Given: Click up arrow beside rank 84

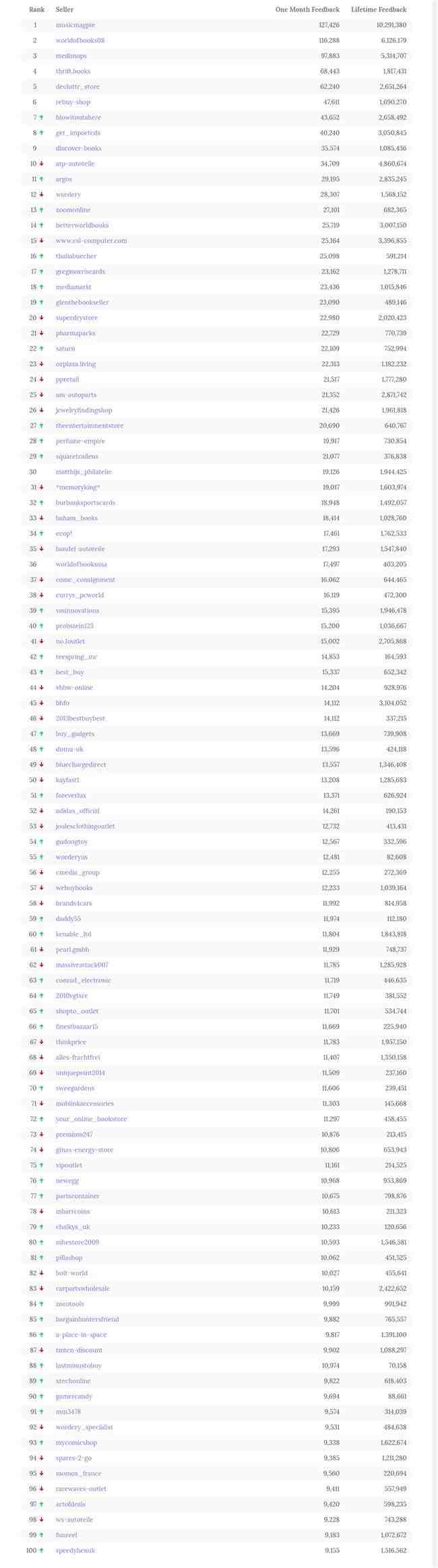Looking at the screenshot, I should tap(42, 1304).
